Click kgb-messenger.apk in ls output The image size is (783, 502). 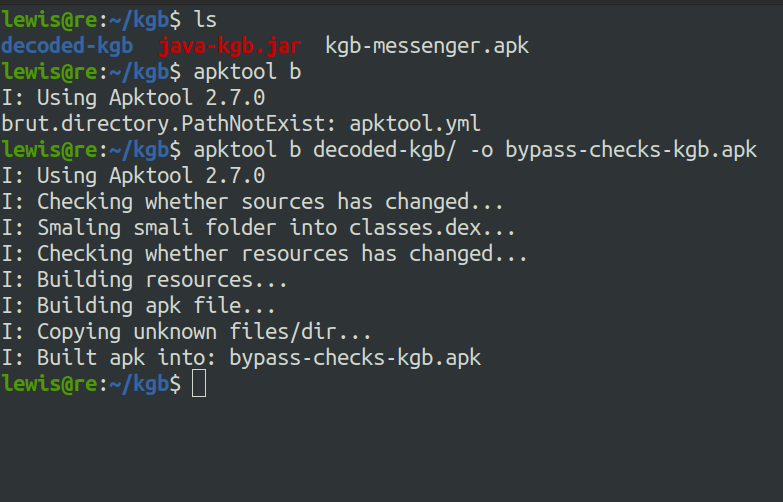point(427,46)
